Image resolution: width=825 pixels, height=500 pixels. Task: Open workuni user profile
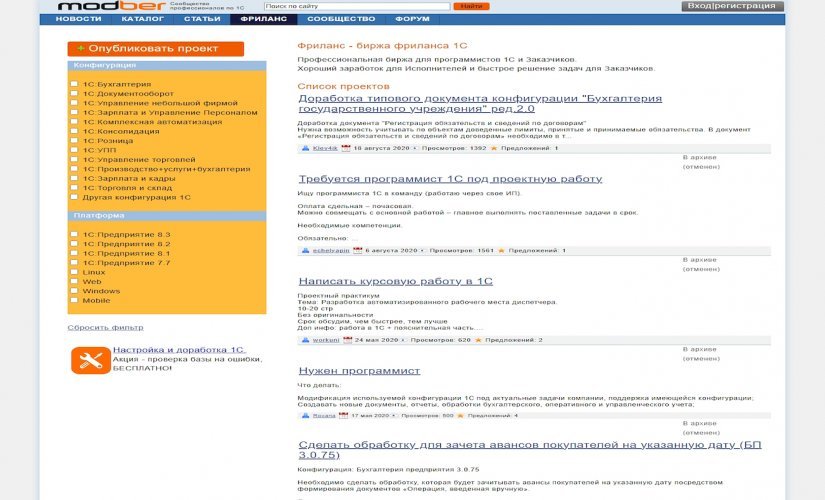[326, 340]
